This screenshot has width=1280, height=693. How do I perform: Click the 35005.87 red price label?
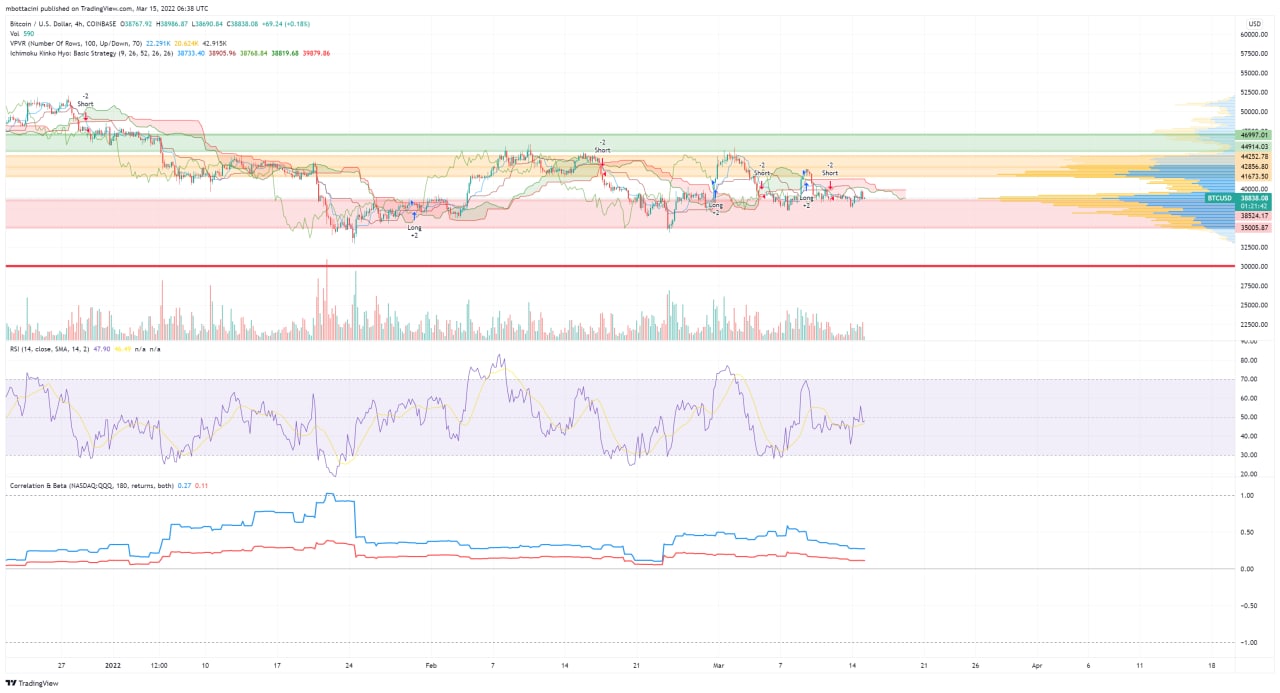click(1254, 228)
